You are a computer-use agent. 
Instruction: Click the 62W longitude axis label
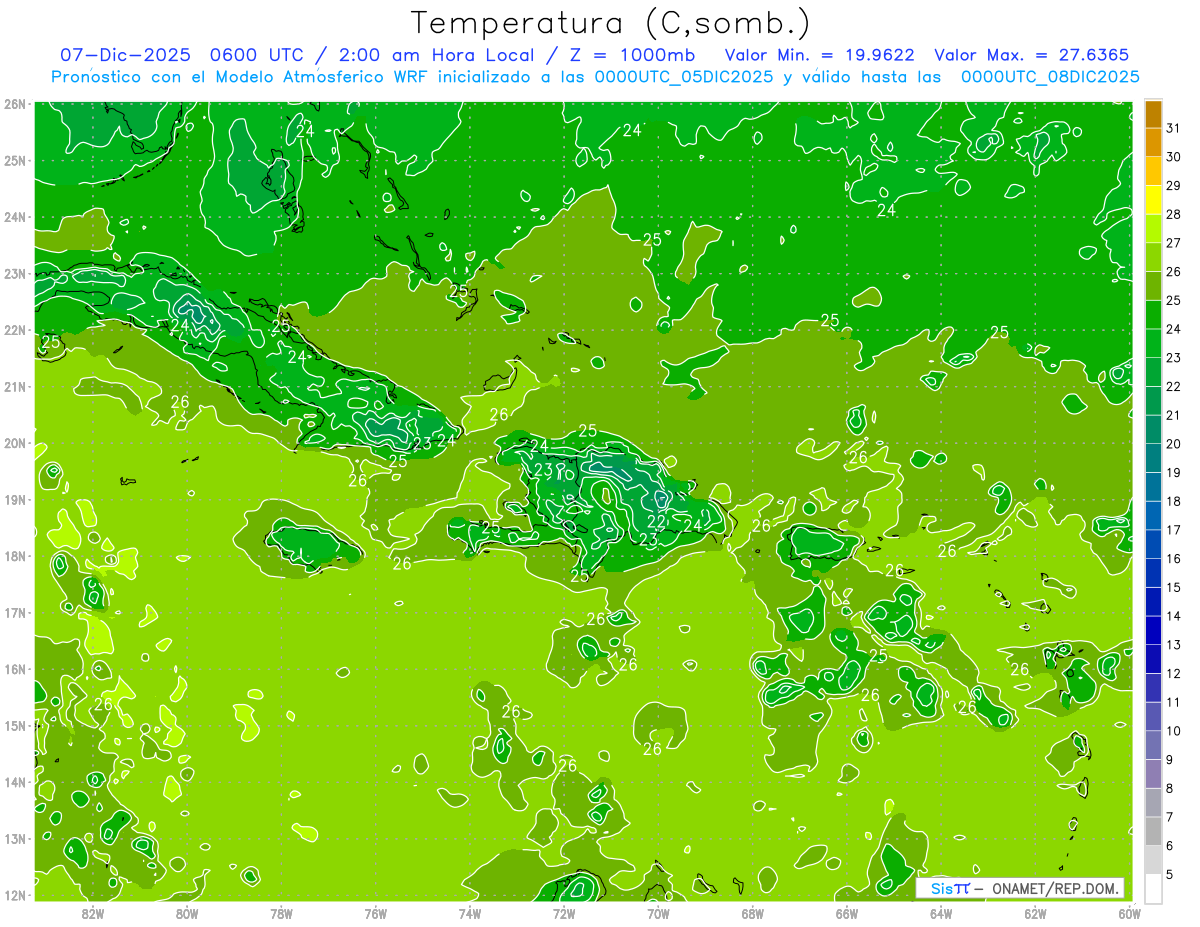pyautogui.click(x=1036, y=913)
